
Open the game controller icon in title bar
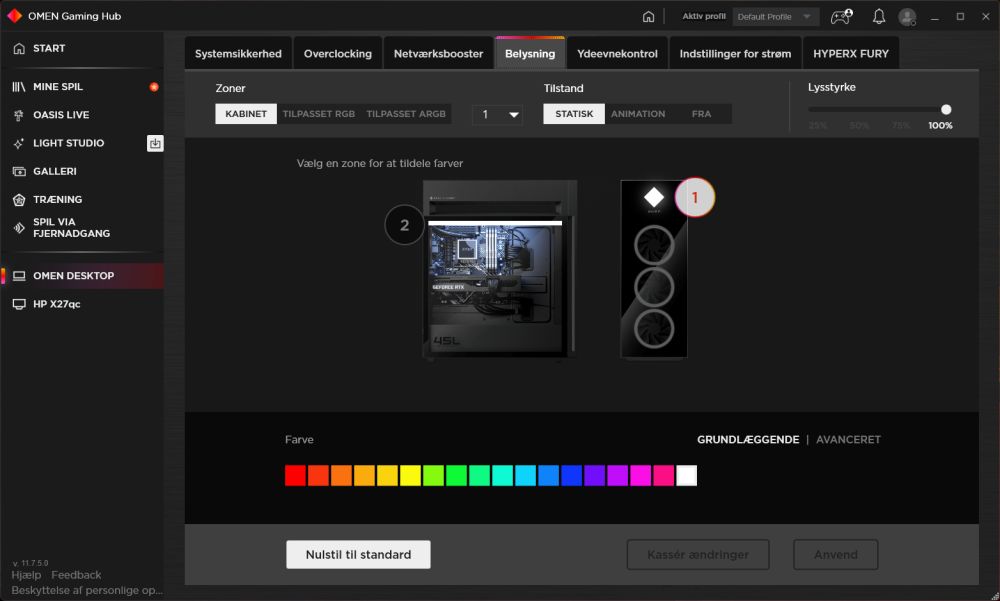pyautogui.click(x=841, y=17)
